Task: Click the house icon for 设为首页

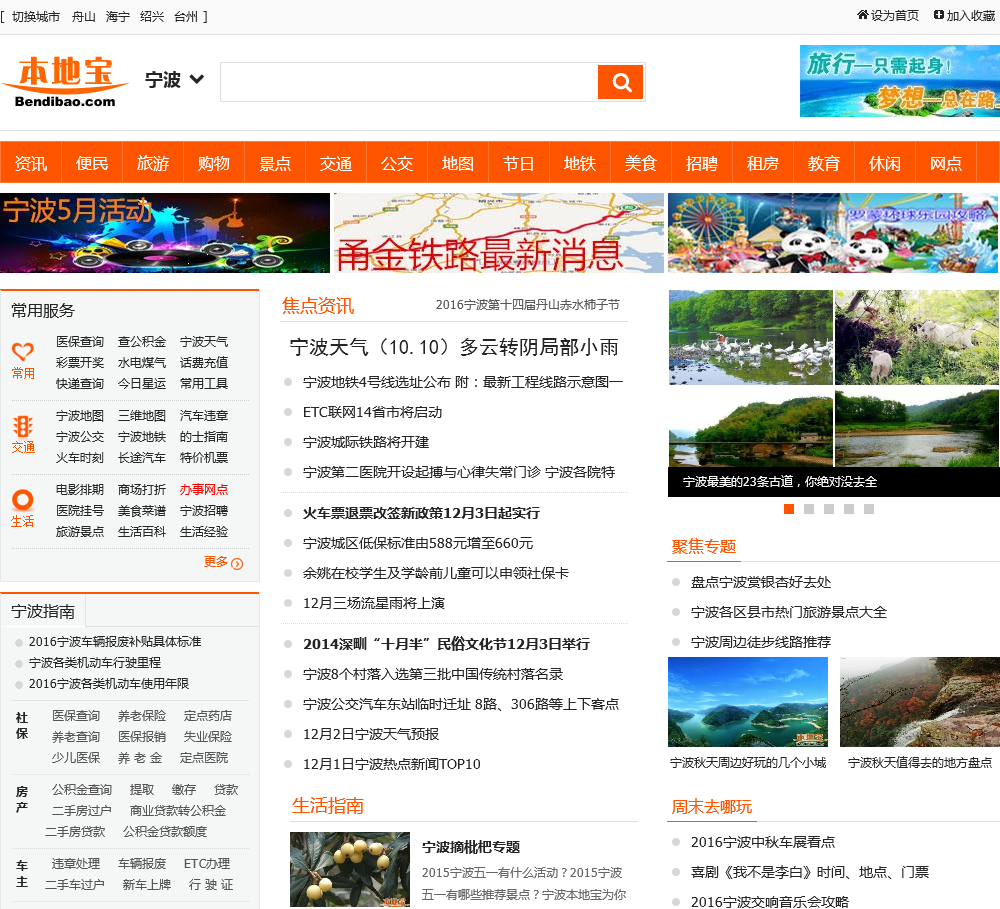Action: tap(862, 15)
